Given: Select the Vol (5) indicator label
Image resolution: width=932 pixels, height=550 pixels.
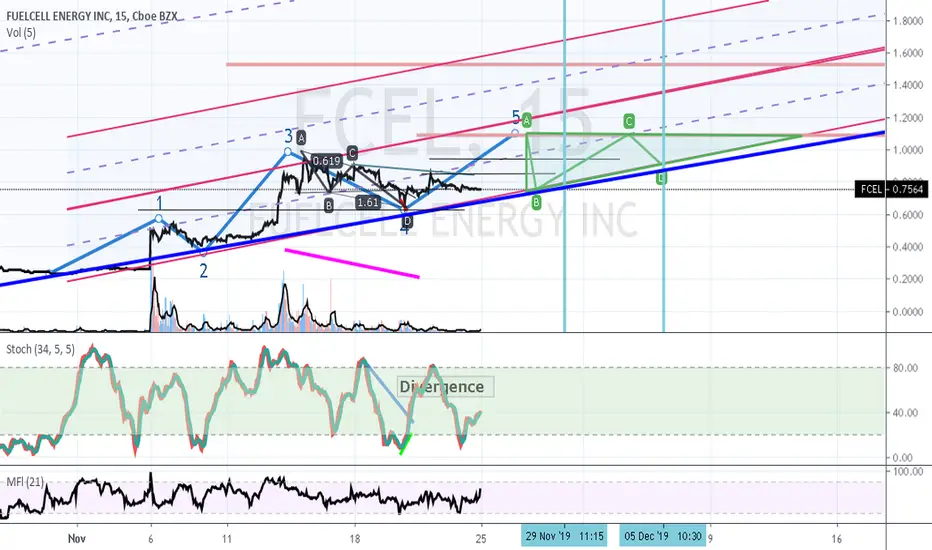Looking at the screenshot, I should [x=21, y=33].
